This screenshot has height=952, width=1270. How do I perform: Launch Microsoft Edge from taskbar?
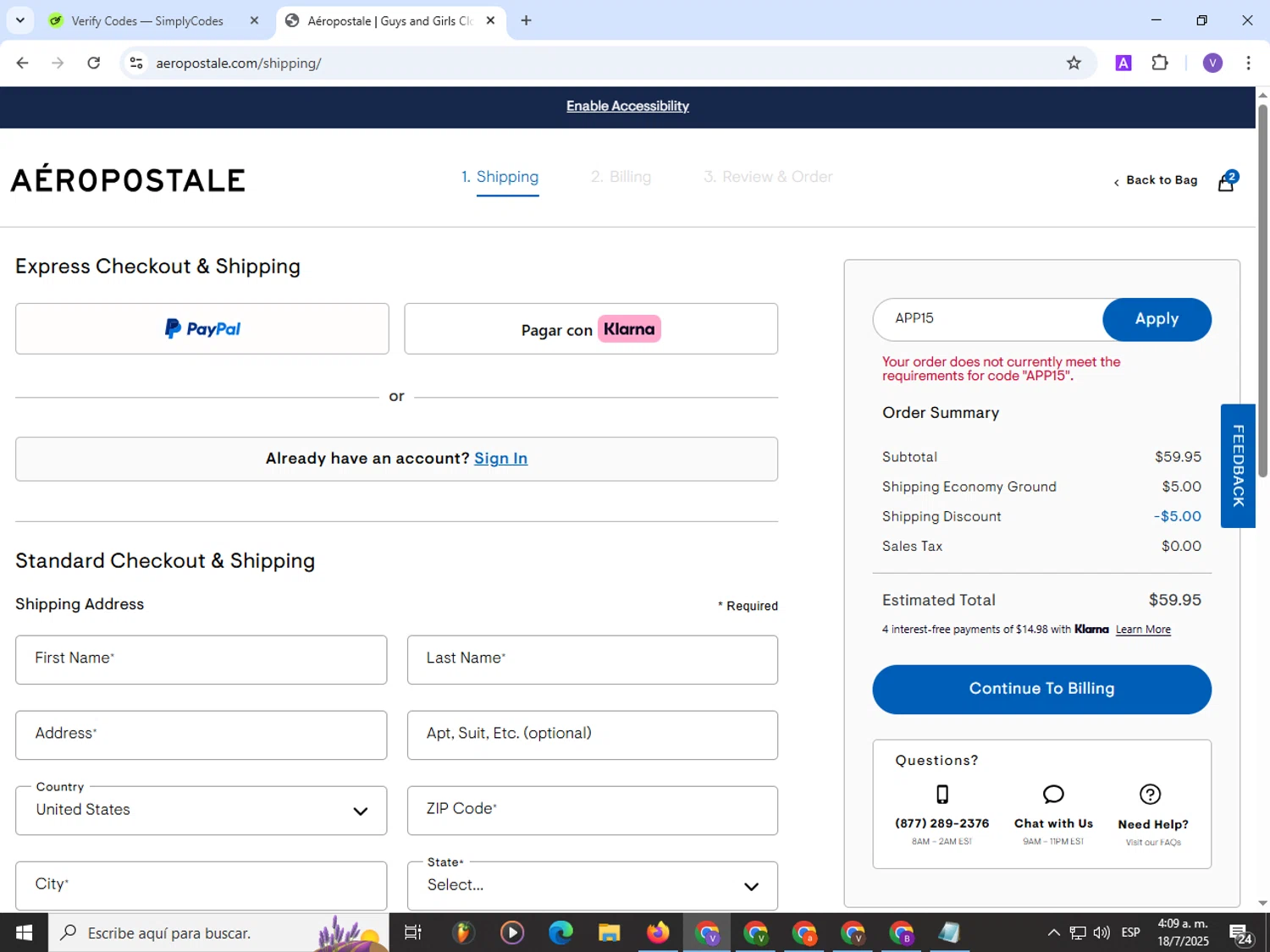(x=560, y=933)
